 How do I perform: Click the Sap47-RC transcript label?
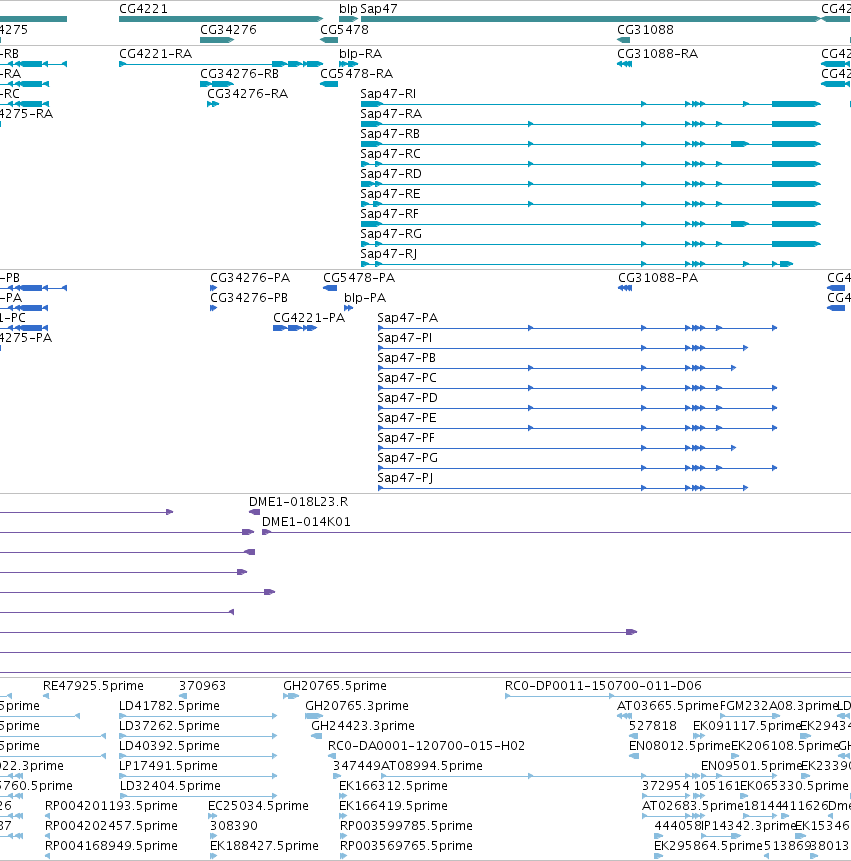pos(390,154)
